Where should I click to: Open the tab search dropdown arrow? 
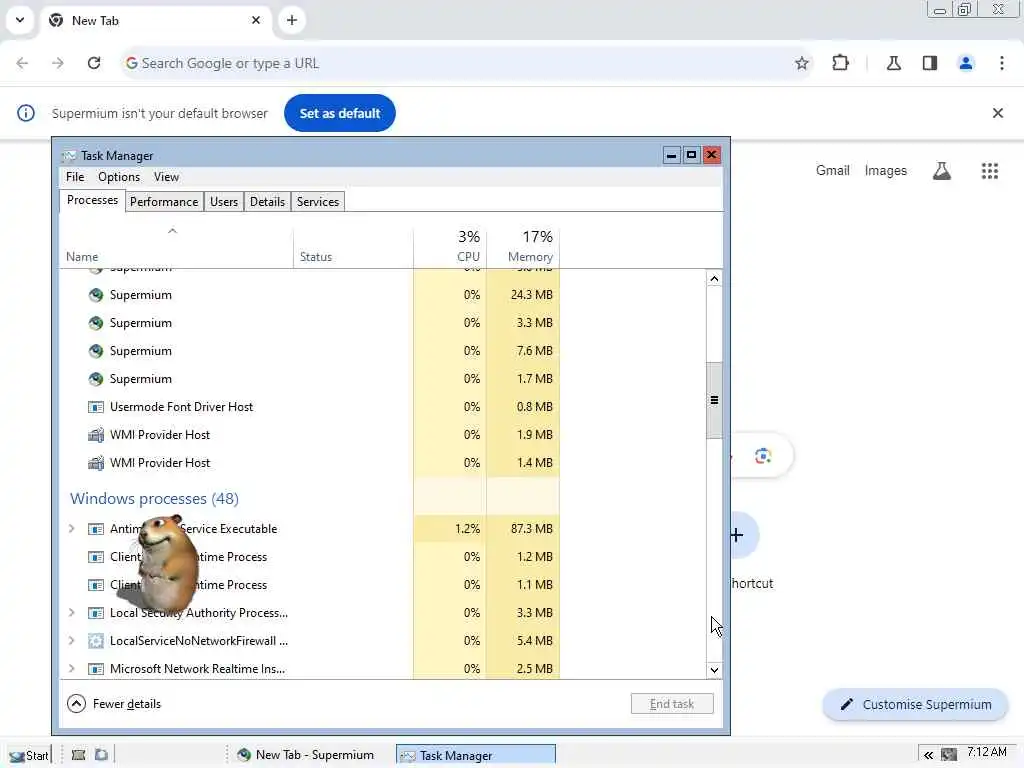coord(20,20)
